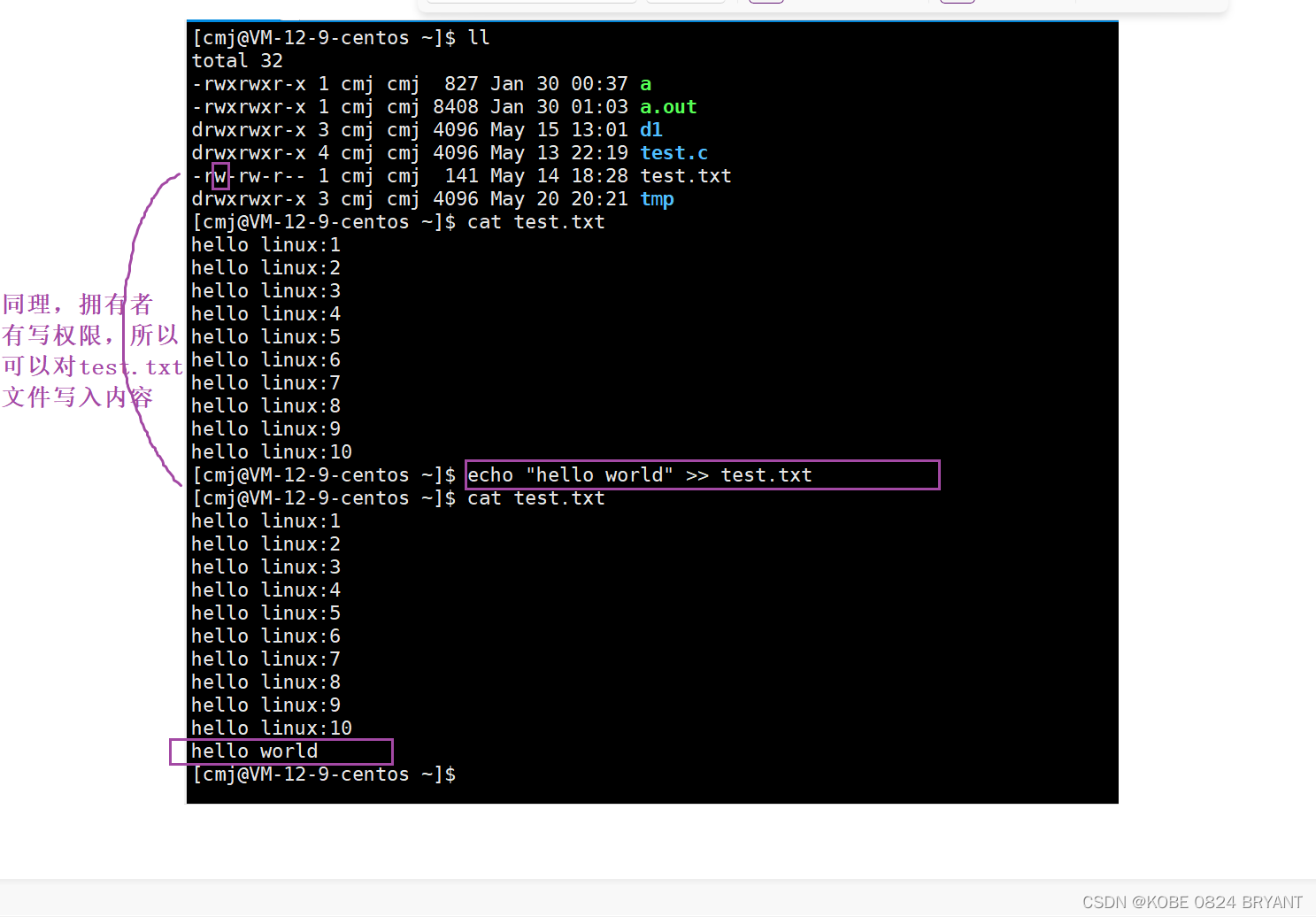This screenshot has height=917, width=1316.
Task: Click the 'hello linux:10' line directly above 'hello world'
Action: (x=272, y=728)
